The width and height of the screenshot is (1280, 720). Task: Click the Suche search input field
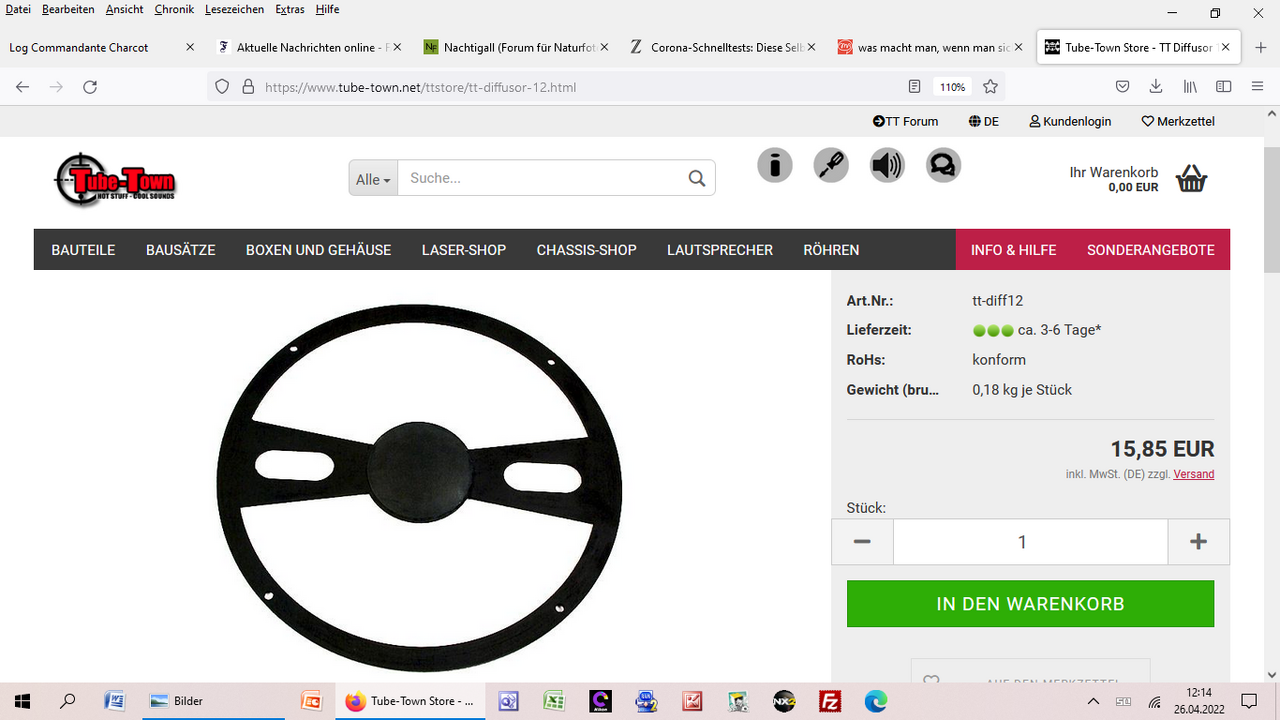(540, 178)
